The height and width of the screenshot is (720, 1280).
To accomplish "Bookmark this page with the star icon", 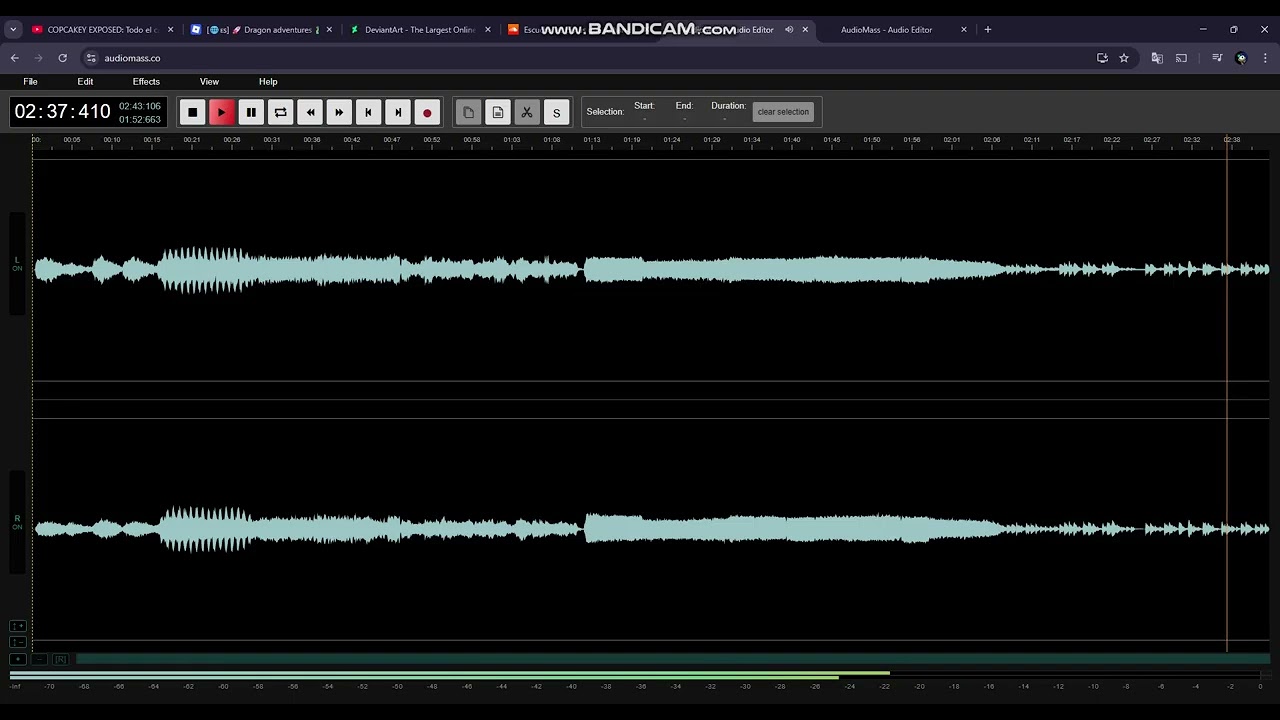I will [1124, 58].
